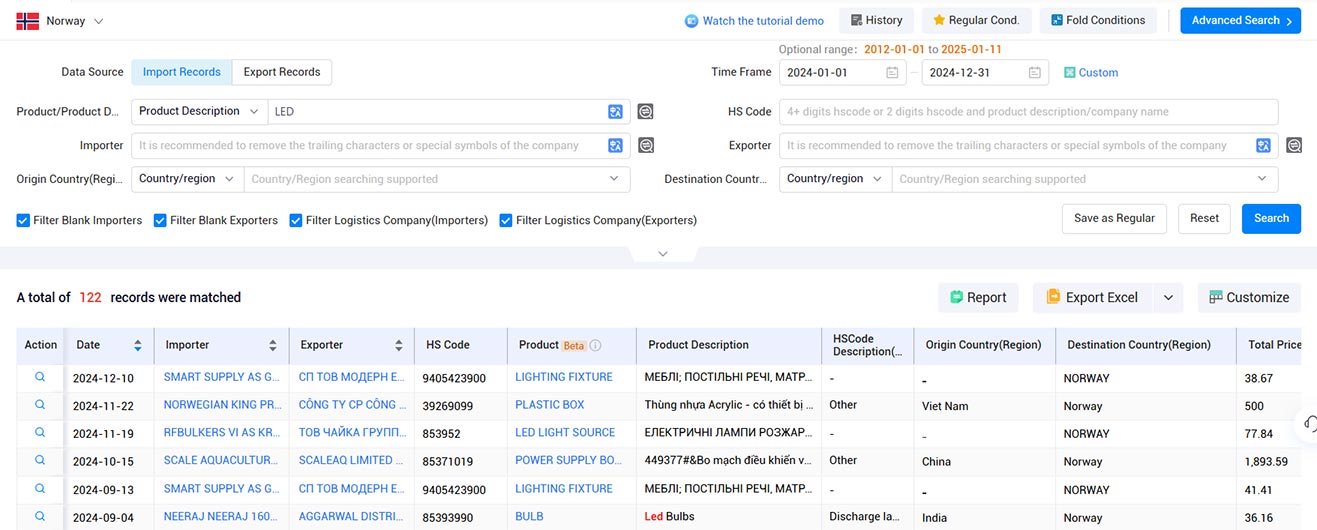Toggle Filter Logistics Company(Exporters) checkbox
Image resolution: width=1317 pixels, height=530 pixels.
[506, 220]
